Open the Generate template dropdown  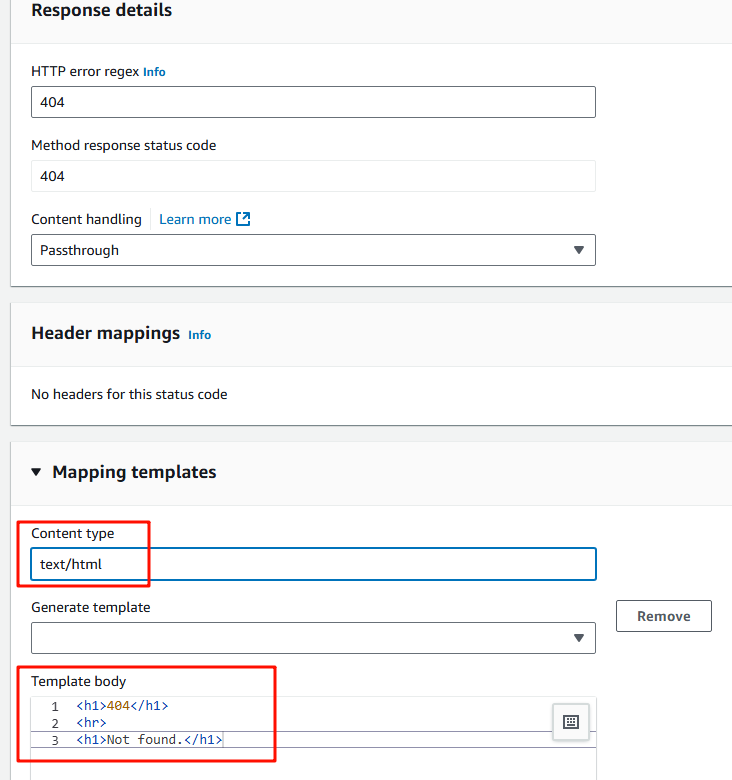click(x=313, y=638)
